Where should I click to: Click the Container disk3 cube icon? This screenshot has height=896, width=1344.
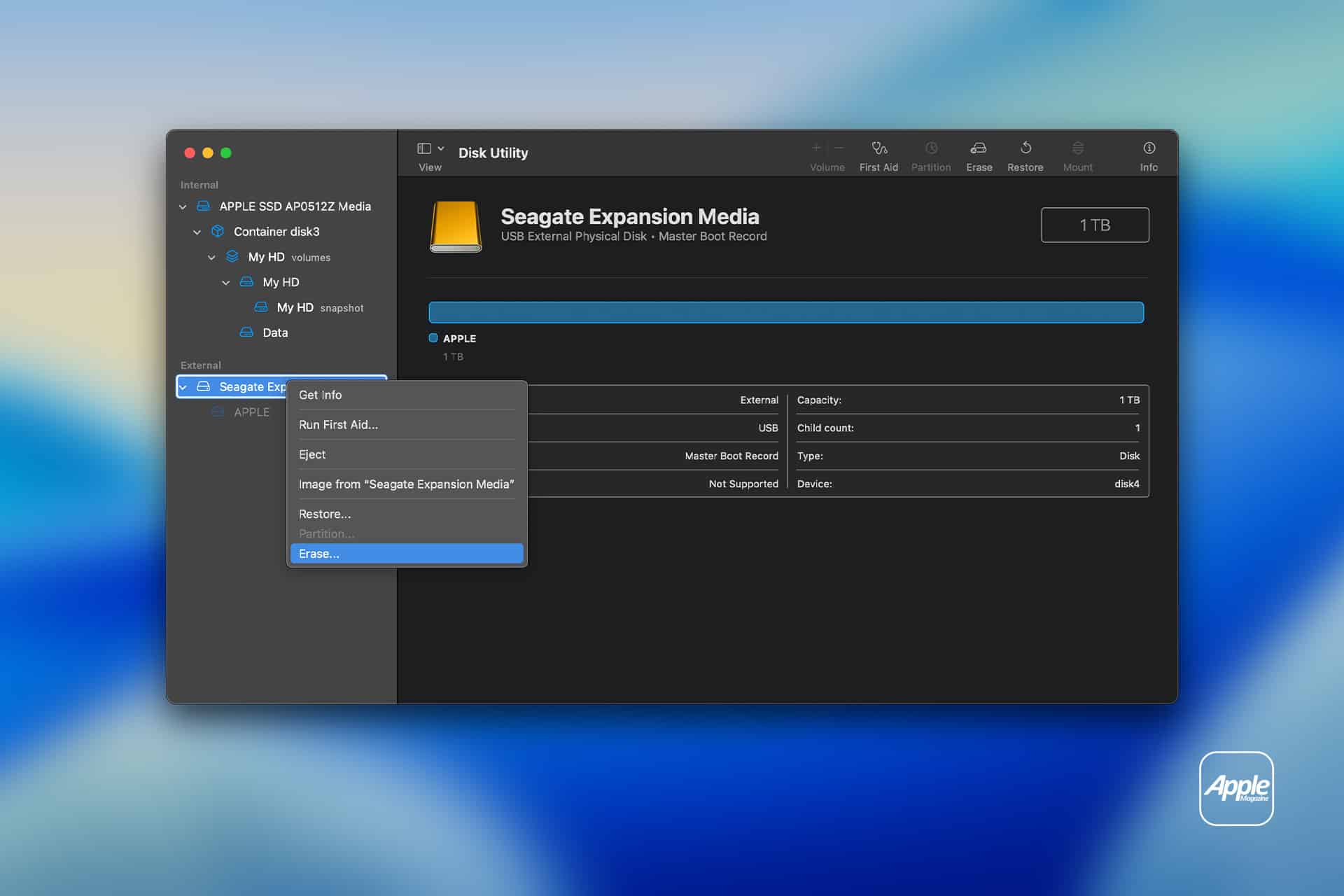(x=218, y=231)
